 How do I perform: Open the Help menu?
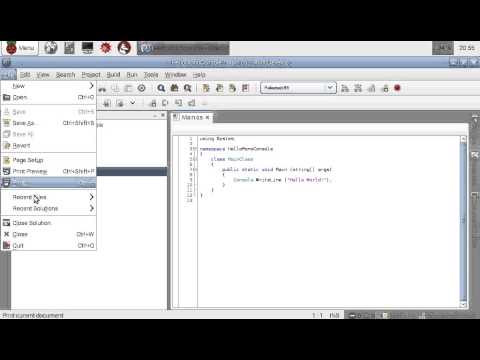point(199,75)
